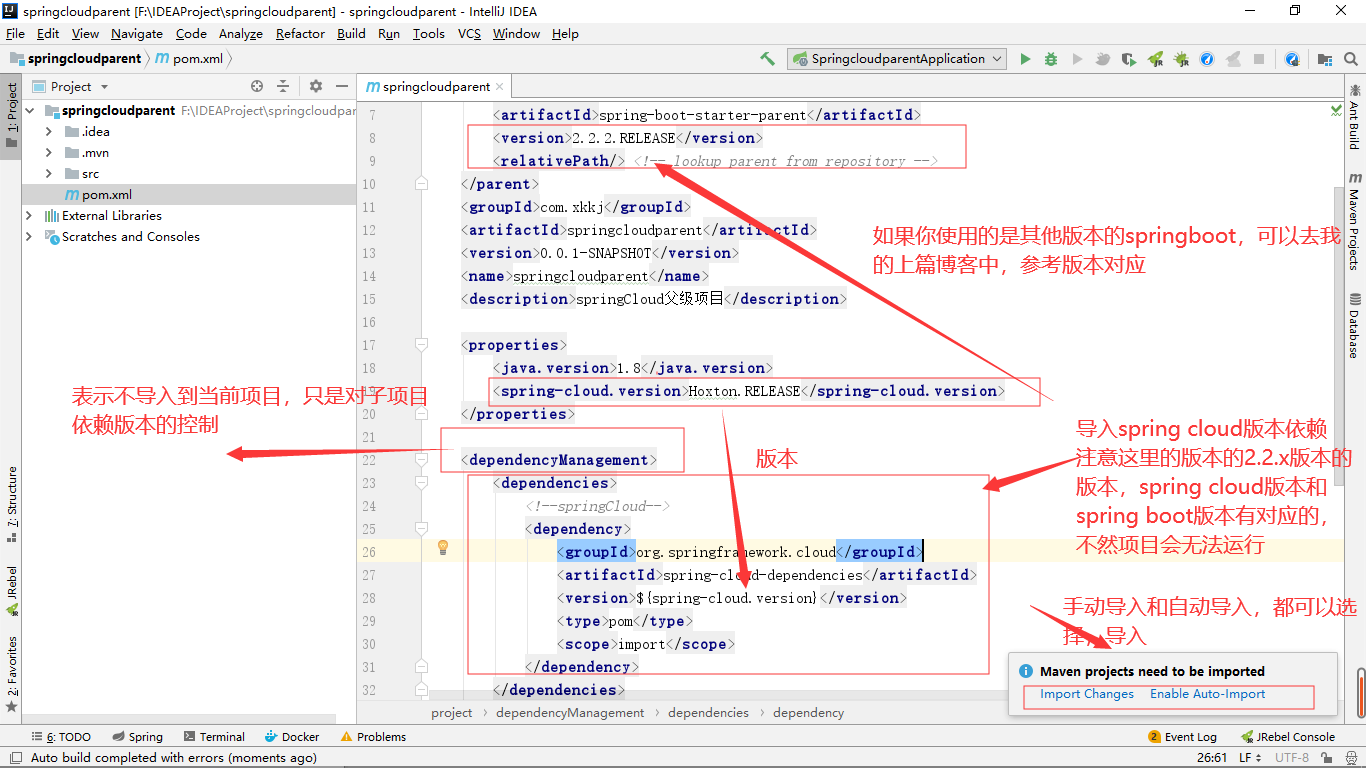Open the run configuration SpringcloudparentApplication dropdown
The image size is (1366, 768).
click(x=897, y=59)
